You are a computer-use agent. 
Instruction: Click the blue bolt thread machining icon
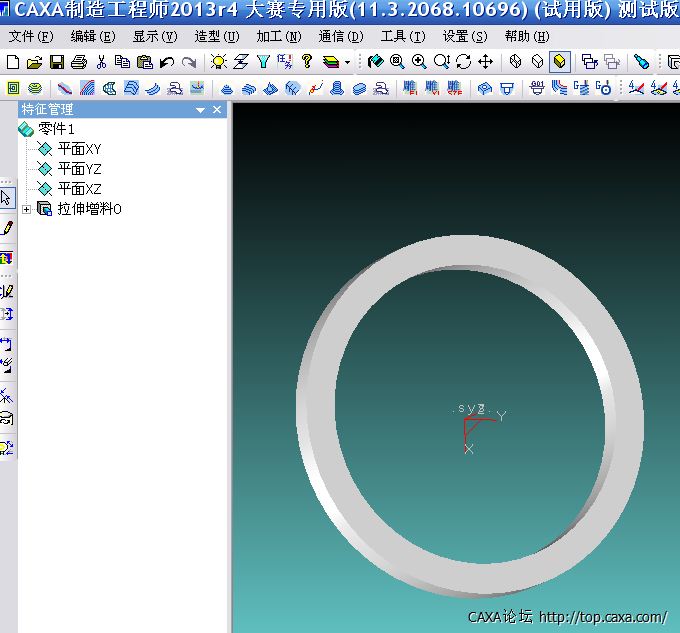click(x=337, y=88)
